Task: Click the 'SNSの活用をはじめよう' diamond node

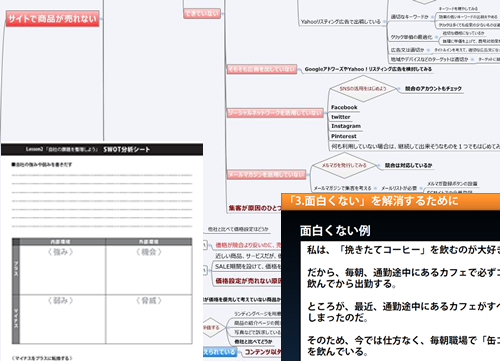Action: pyautogui.click(x=363, y=89)
